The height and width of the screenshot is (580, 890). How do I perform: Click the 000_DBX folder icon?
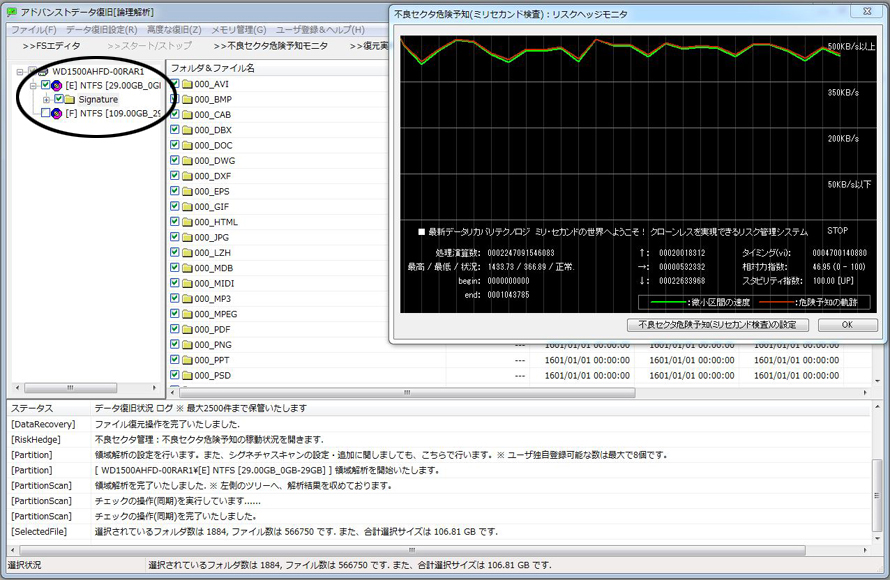point(187,130)
